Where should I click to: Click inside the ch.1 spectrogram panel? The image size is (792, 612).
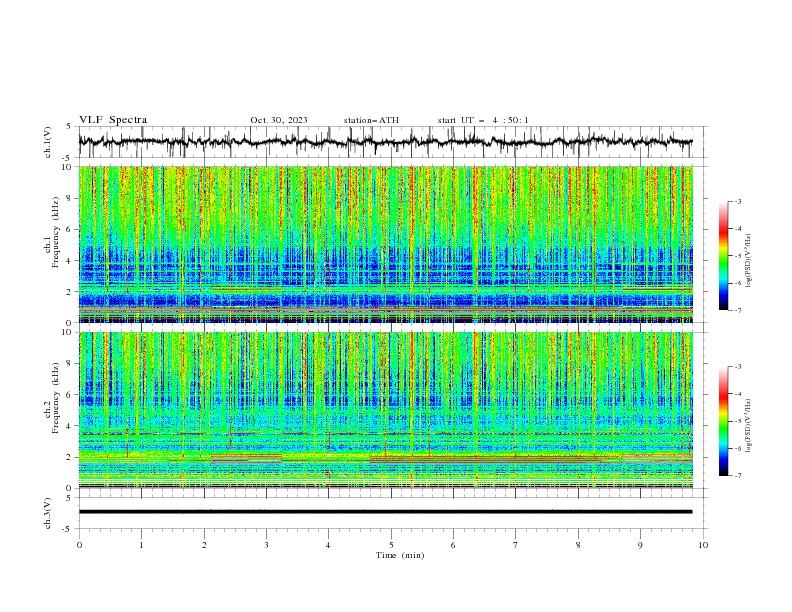point(386,244)
